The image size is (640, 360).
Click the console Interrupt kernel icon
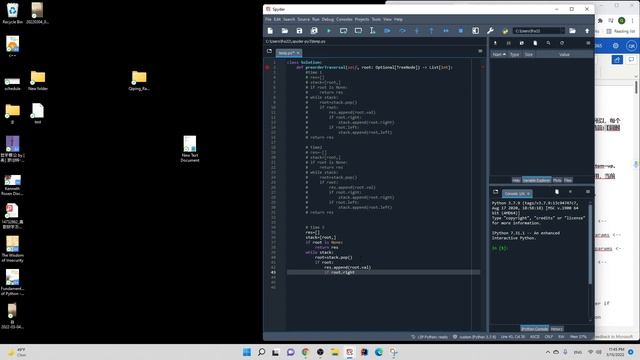click(571, 191)
